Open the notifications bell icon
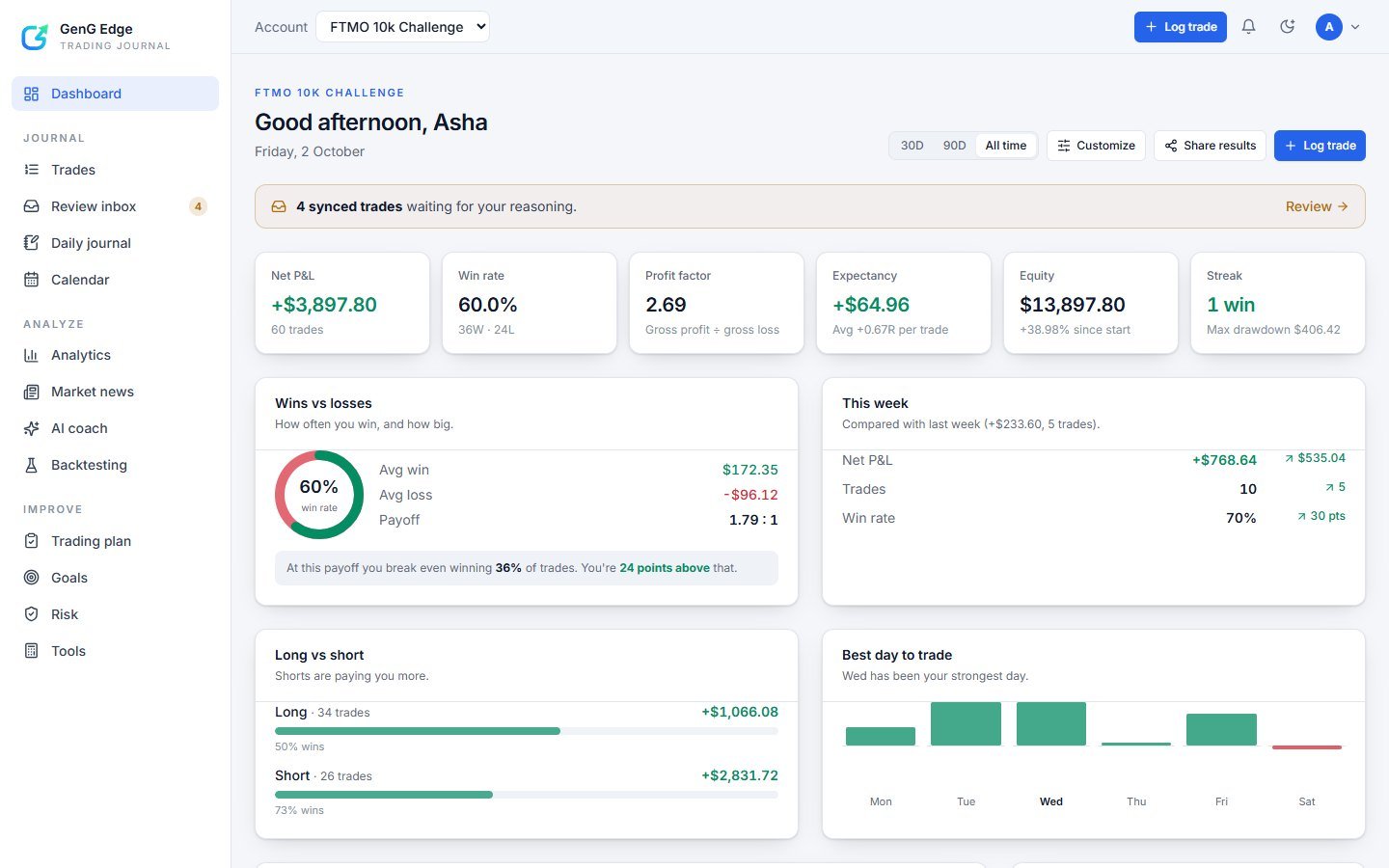 pyautogui.click(x=1248, y=27)
